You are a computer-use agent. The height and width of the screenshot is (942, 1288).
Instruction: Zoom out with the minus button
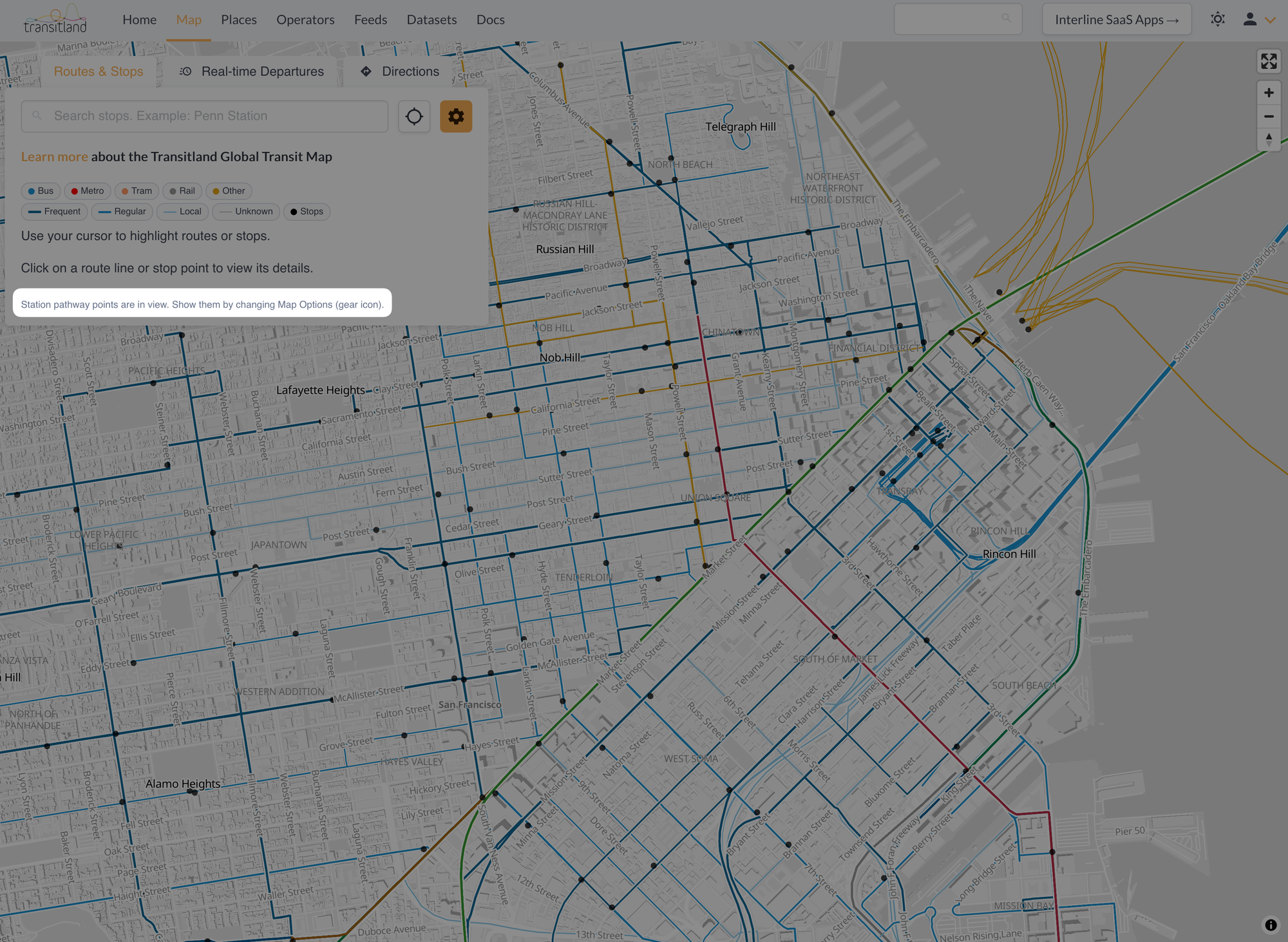point(1268,117)
